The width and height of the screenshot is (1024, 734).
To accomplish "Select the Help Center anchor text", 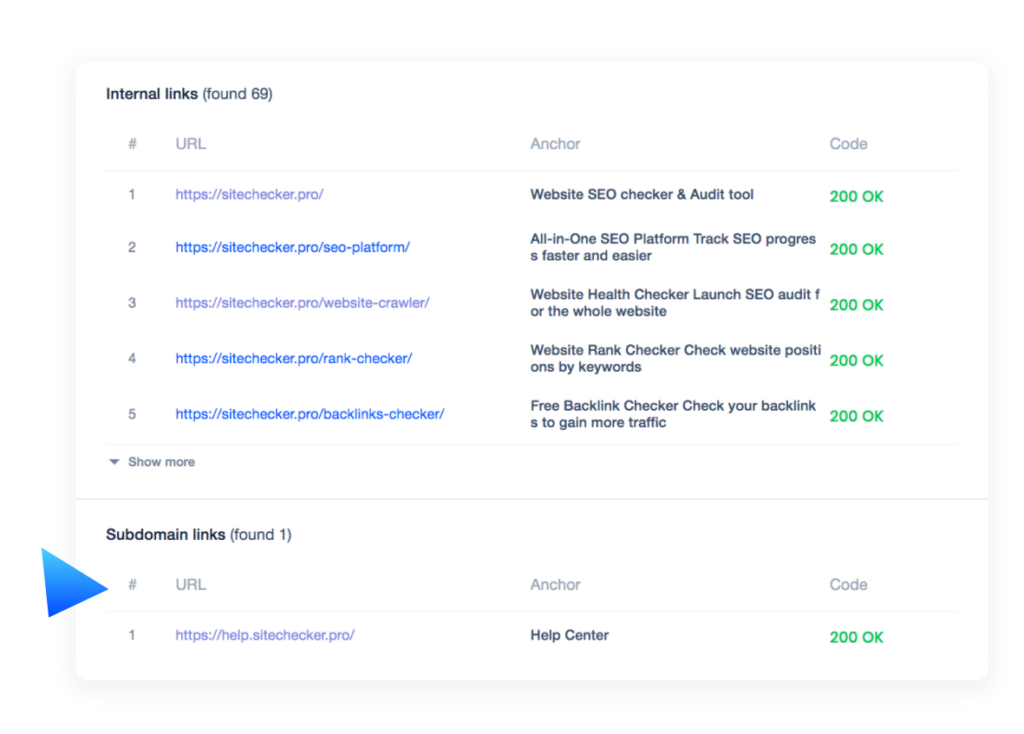I will point(569,635).
